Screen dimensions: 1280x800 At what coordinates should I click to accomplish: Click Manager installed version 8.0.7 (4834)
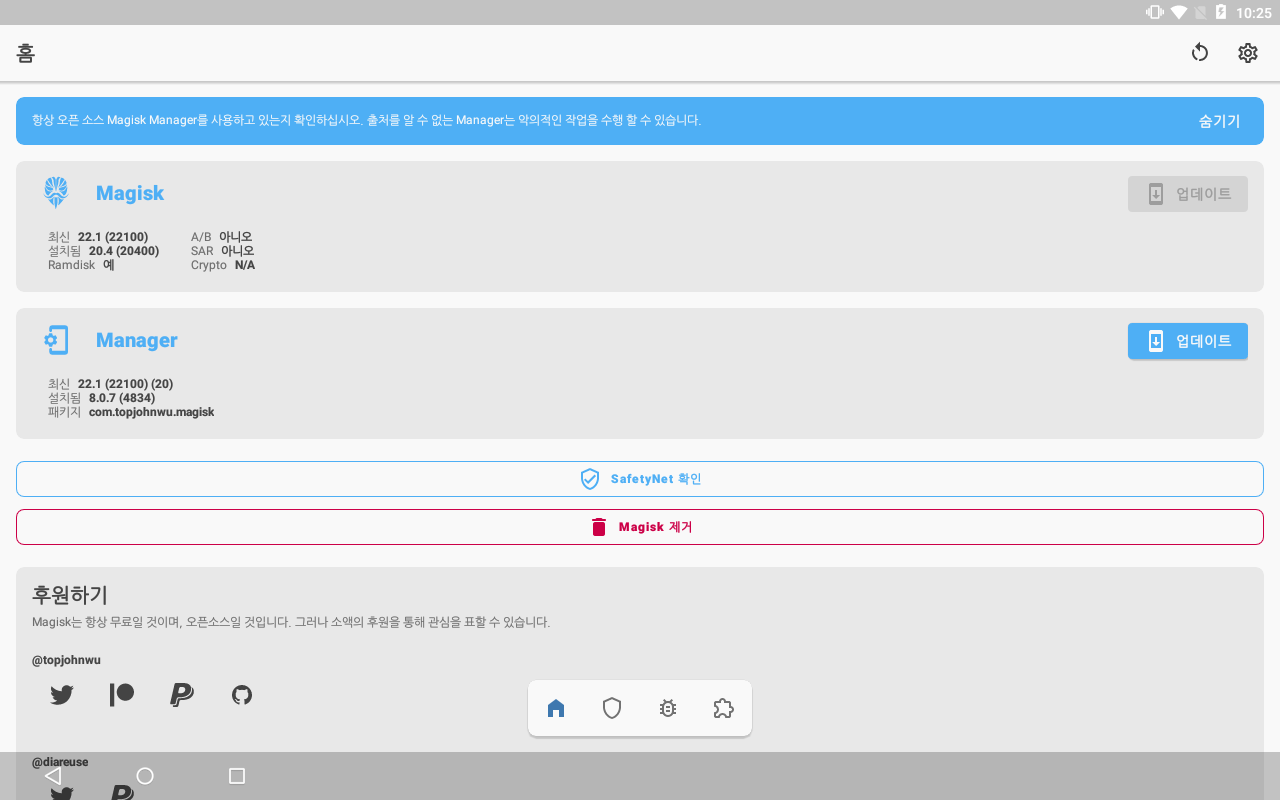click(122, 398)
